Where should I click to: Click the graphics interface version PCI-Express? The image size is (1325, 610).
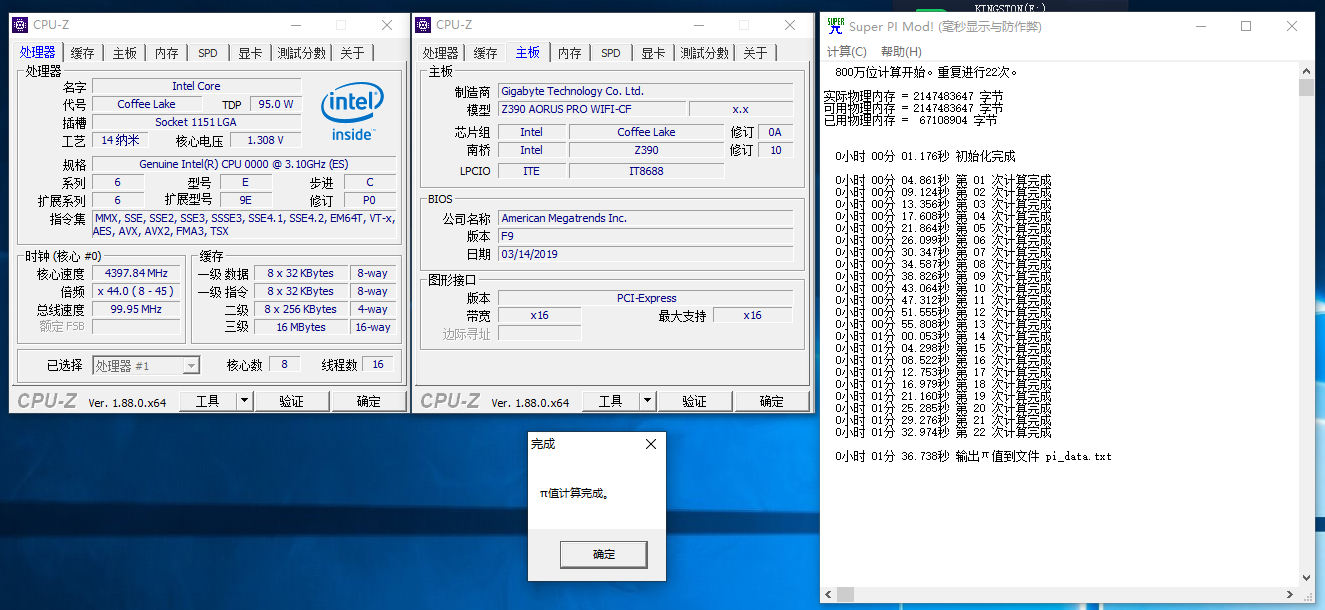(646, 298)
